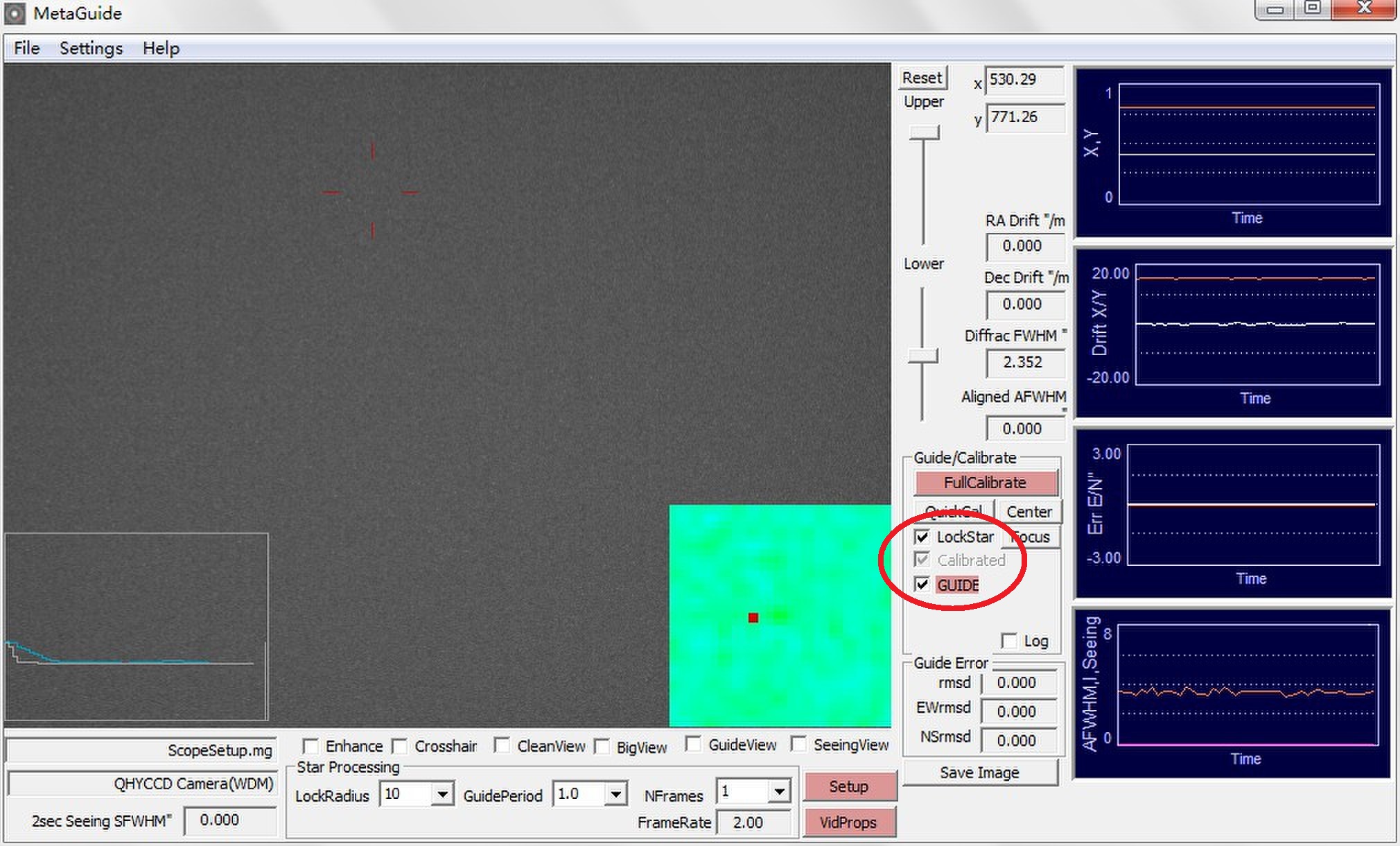
Task: Enable the BigView checkbox
Action: [x=602, y=747]
